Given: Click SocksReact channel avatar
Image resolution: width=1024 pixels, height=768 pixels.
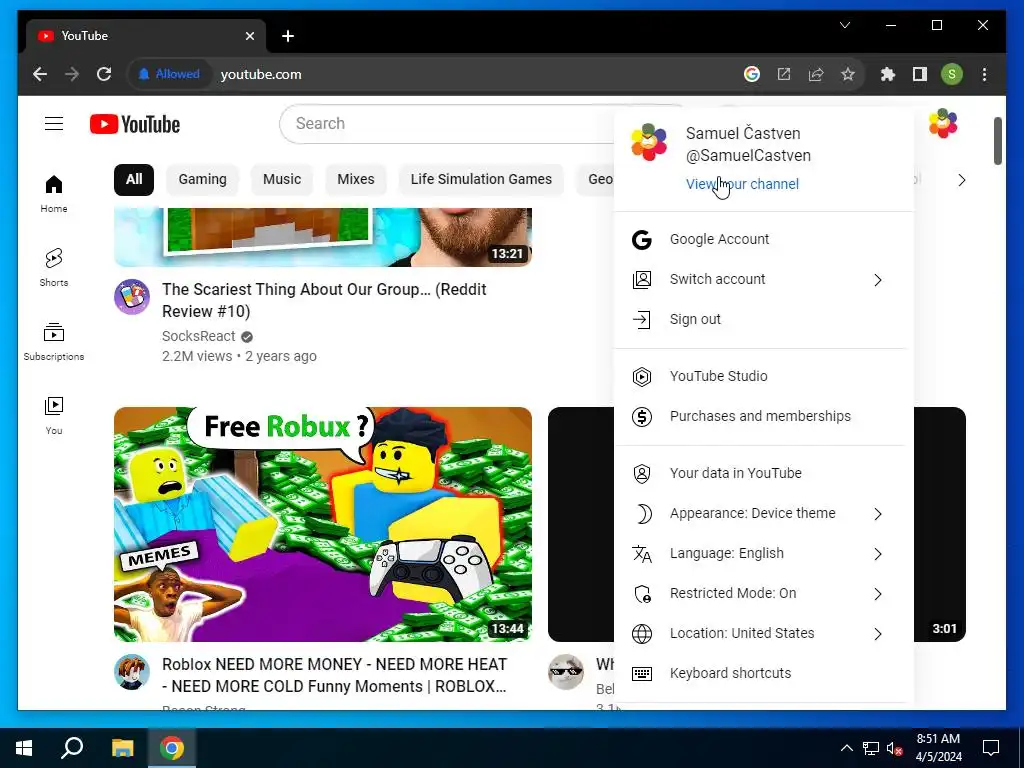Looking at the screenshot, I should [132, 296].
